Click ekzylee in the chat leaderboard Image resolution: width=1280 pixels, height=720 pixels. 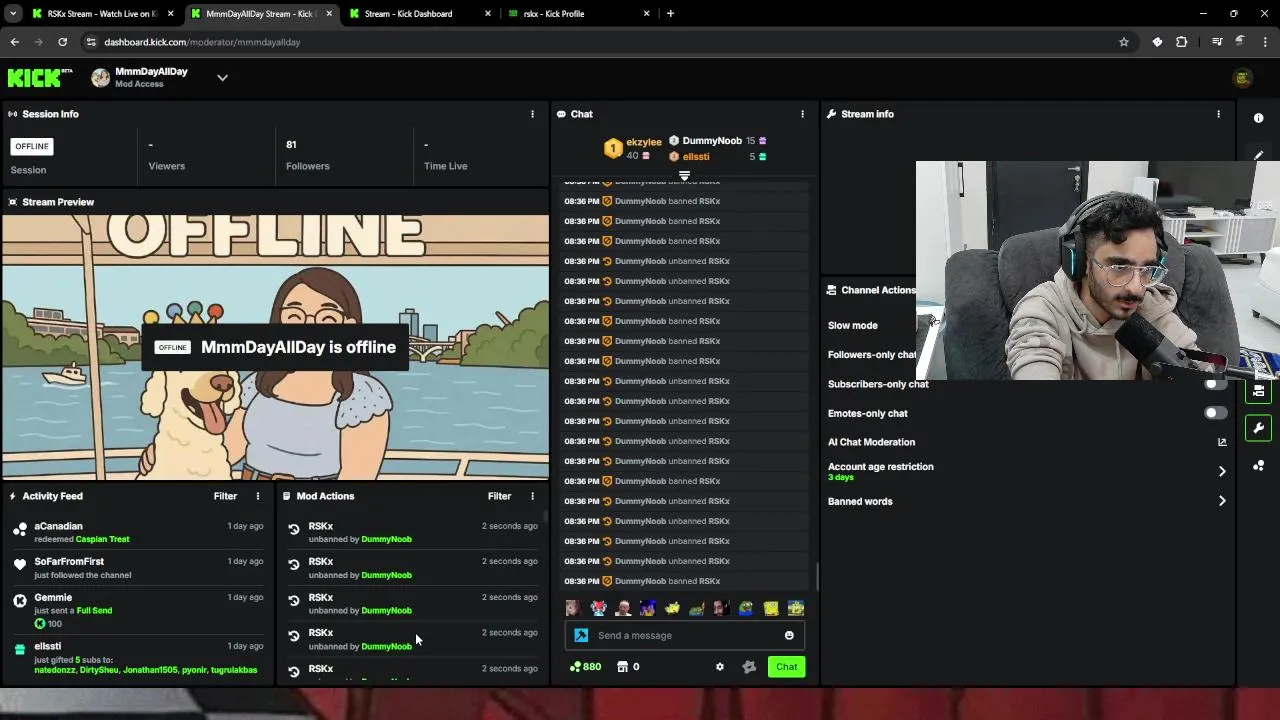point(644,142)
